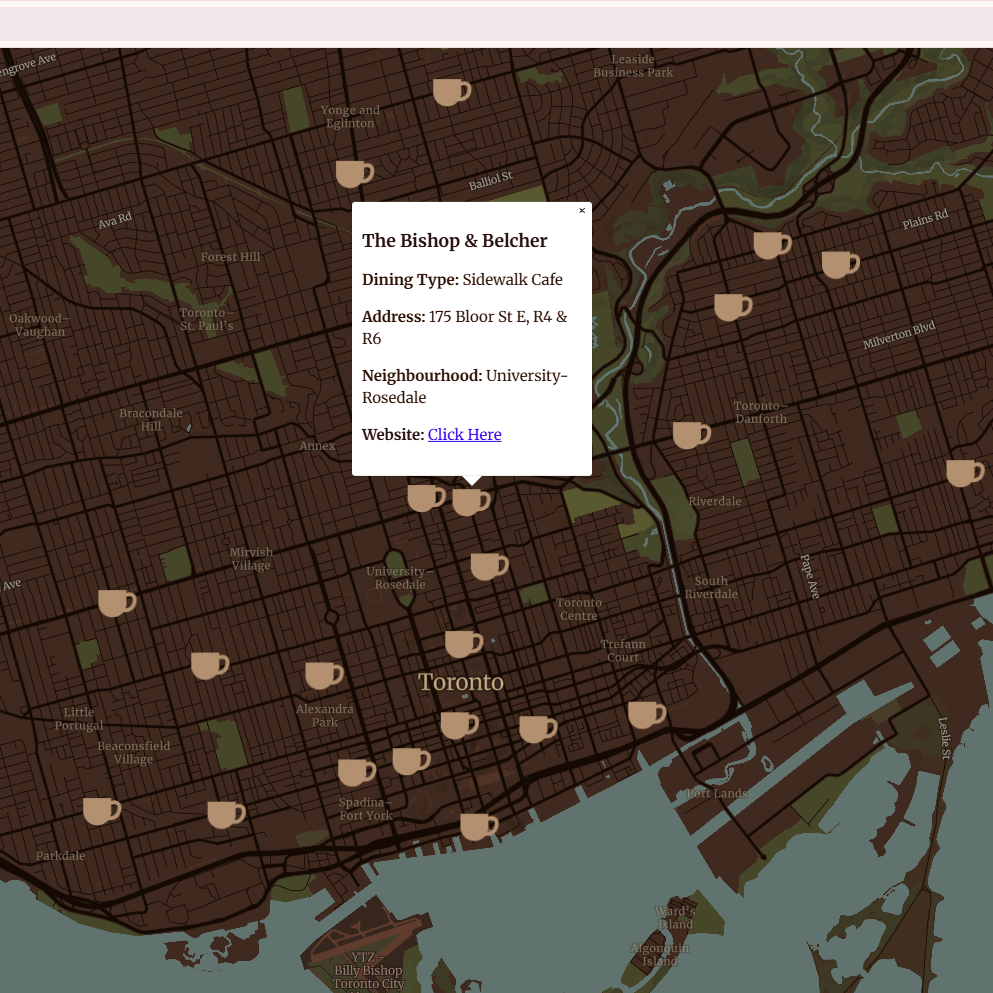Click the popup title "The Bishop & Belcher"
993x993 pixels.
pos(455,241)
